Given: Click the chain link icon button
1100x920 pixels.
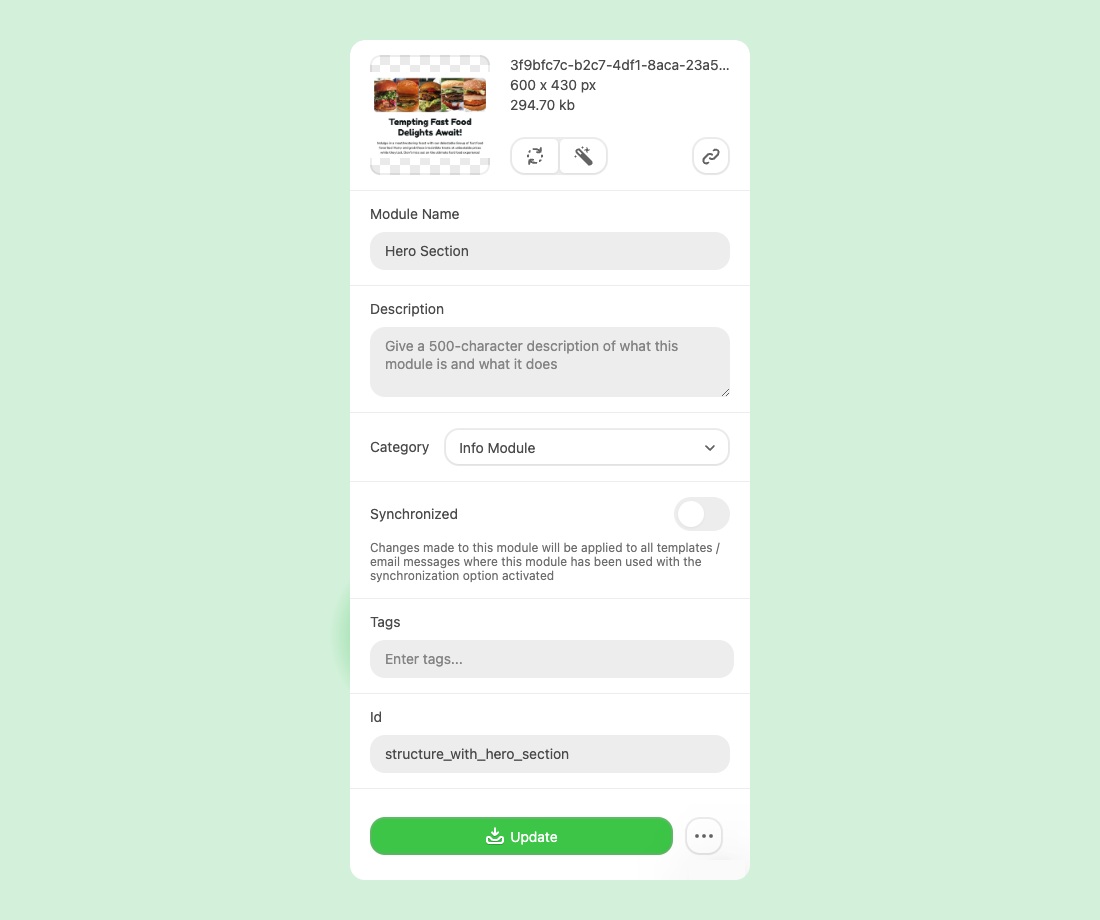Looking at the screenshot, I should [x=711, y=156].
